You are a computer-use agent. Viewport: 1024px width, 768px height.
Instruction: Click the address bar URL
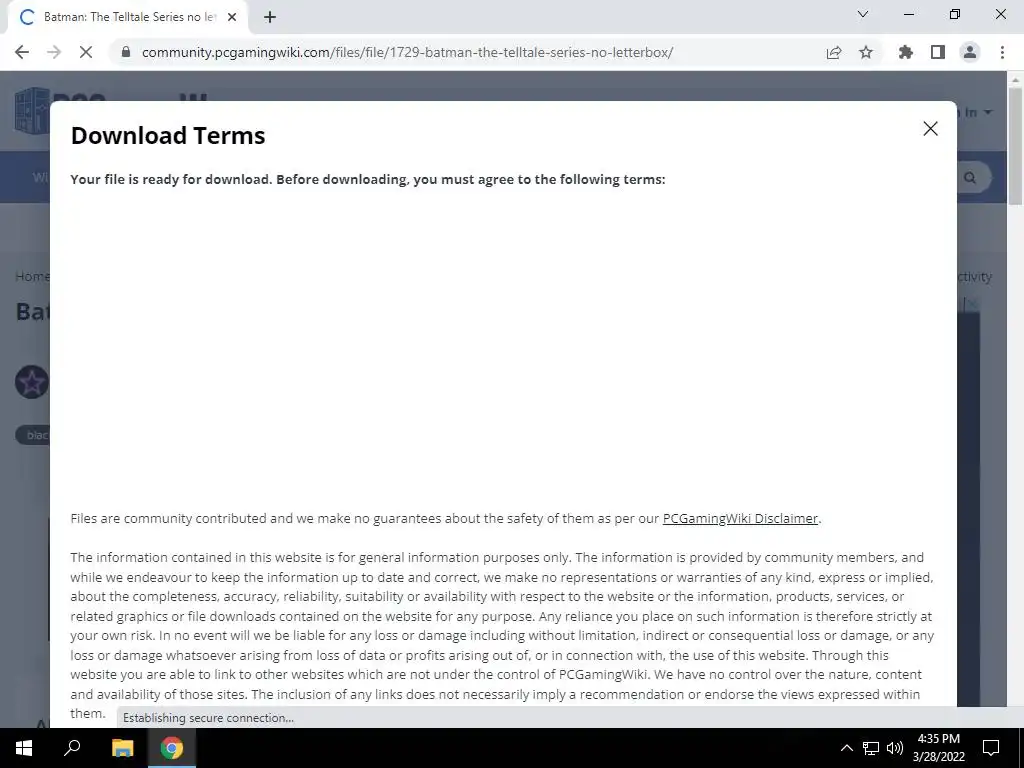click(407, 52)
